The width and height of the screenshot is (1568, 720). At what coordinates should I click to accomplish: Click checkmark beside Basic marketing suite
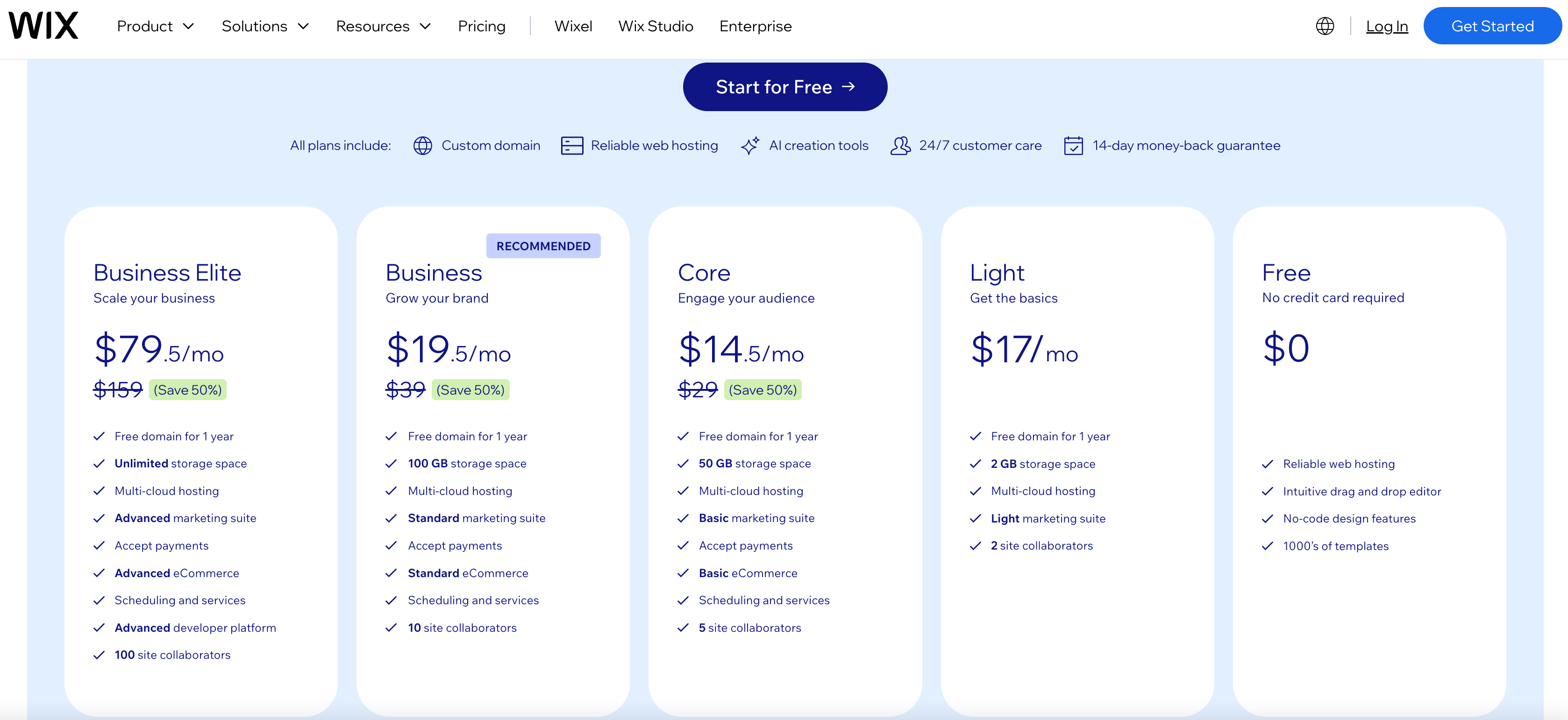coord(683,519)
